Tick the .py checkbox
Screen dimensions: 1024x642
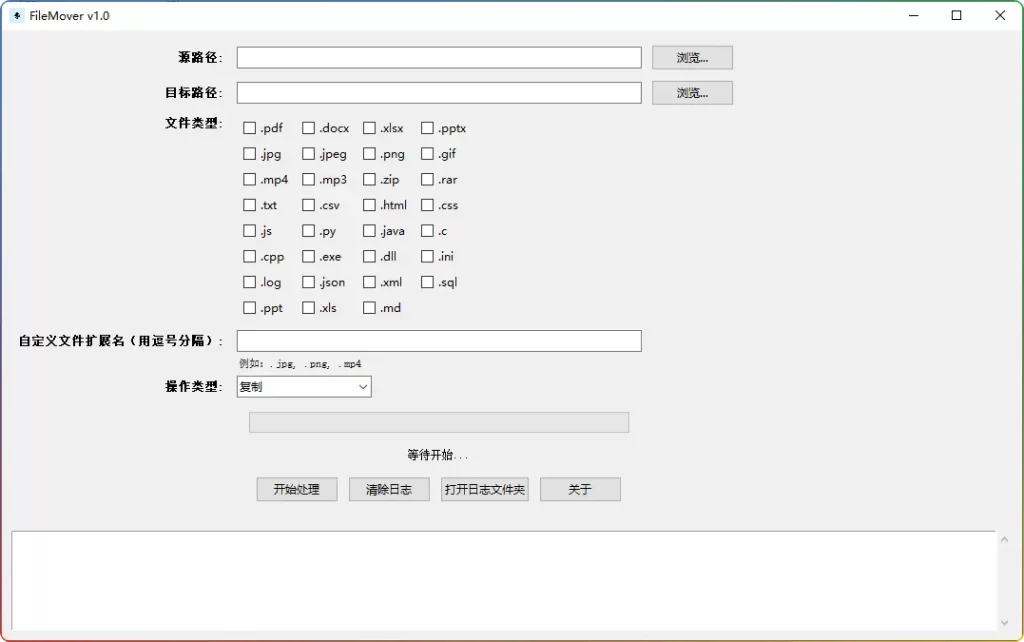309,231
